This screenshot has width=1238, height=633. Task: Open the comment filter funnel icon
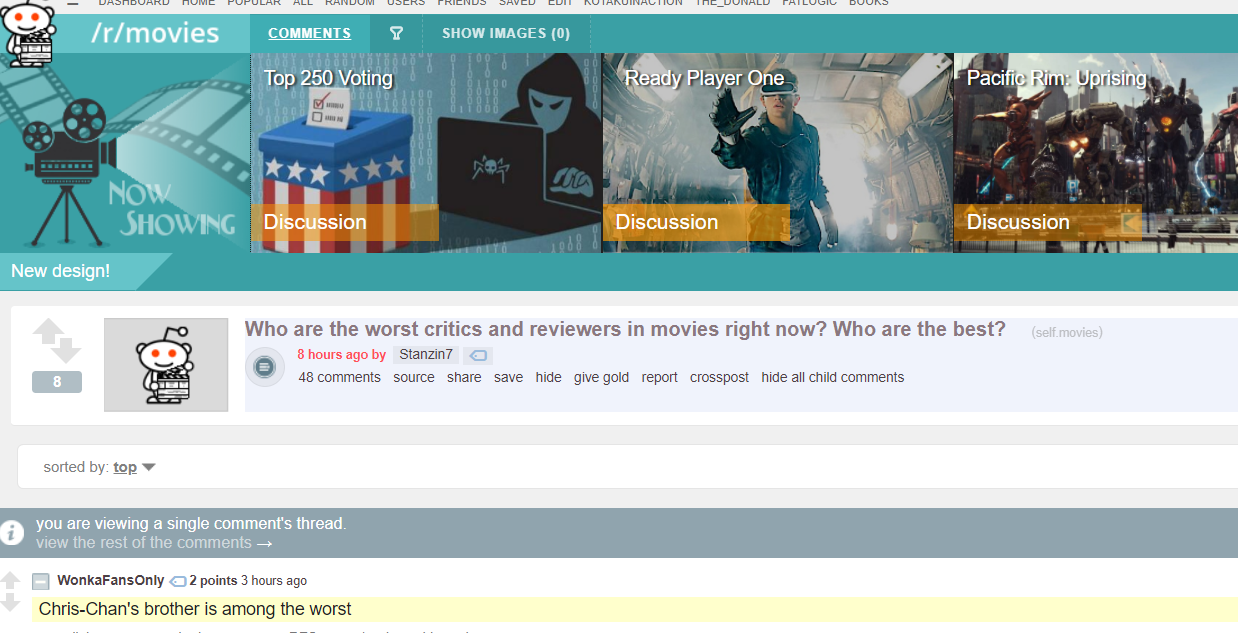pos(396,33)
